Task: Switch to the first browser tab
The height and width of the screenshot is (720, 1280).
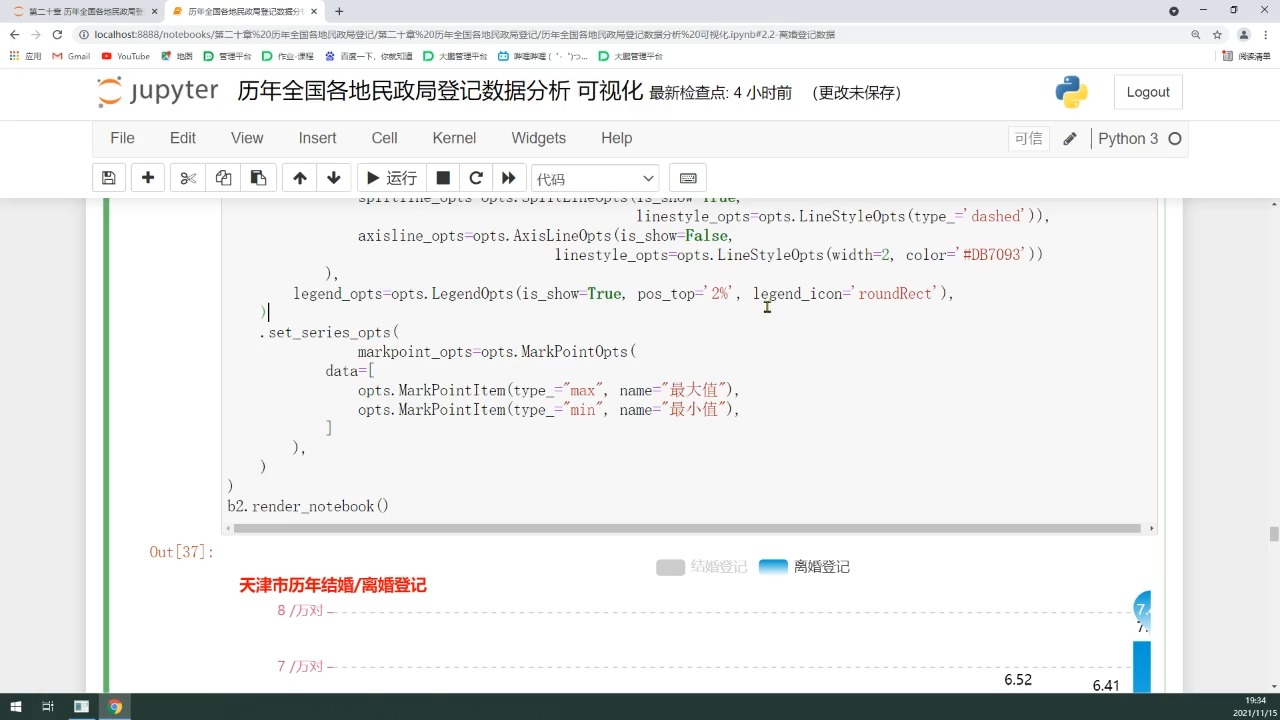Action: [84, 11]
